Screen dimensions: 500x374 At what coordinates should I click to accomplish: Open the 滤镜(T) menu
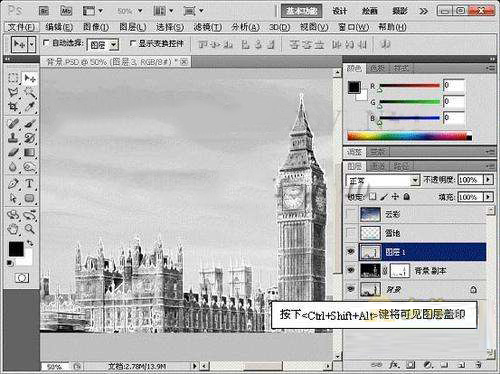[208, 27]
